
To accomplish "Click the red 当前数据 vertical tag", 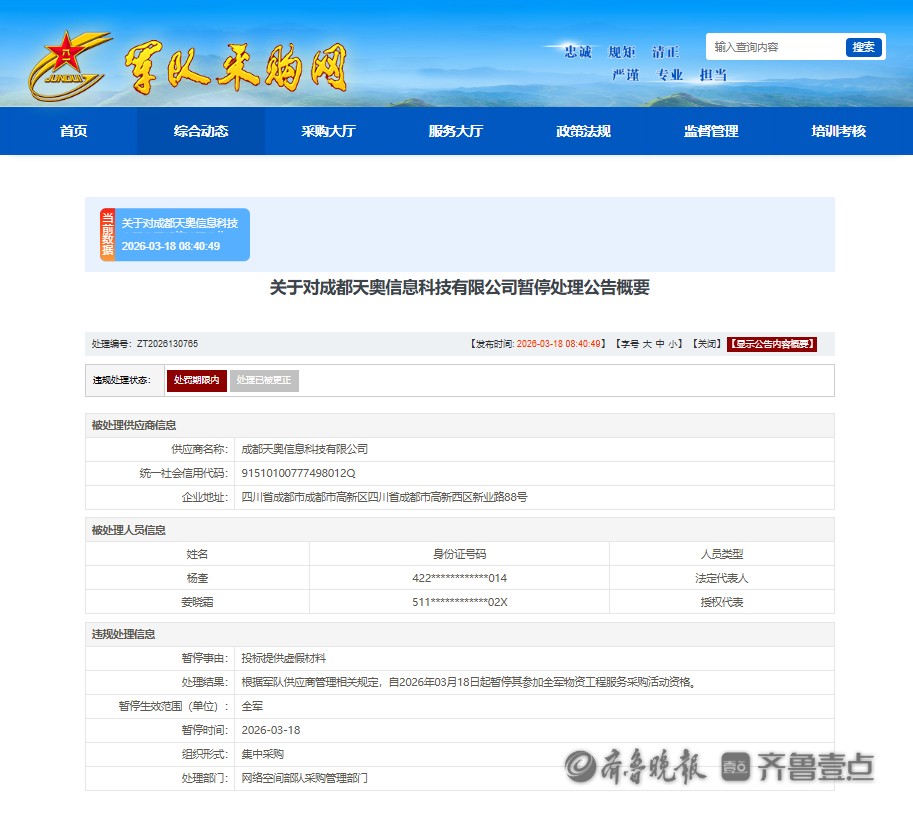I will click(x=107, y=235).
